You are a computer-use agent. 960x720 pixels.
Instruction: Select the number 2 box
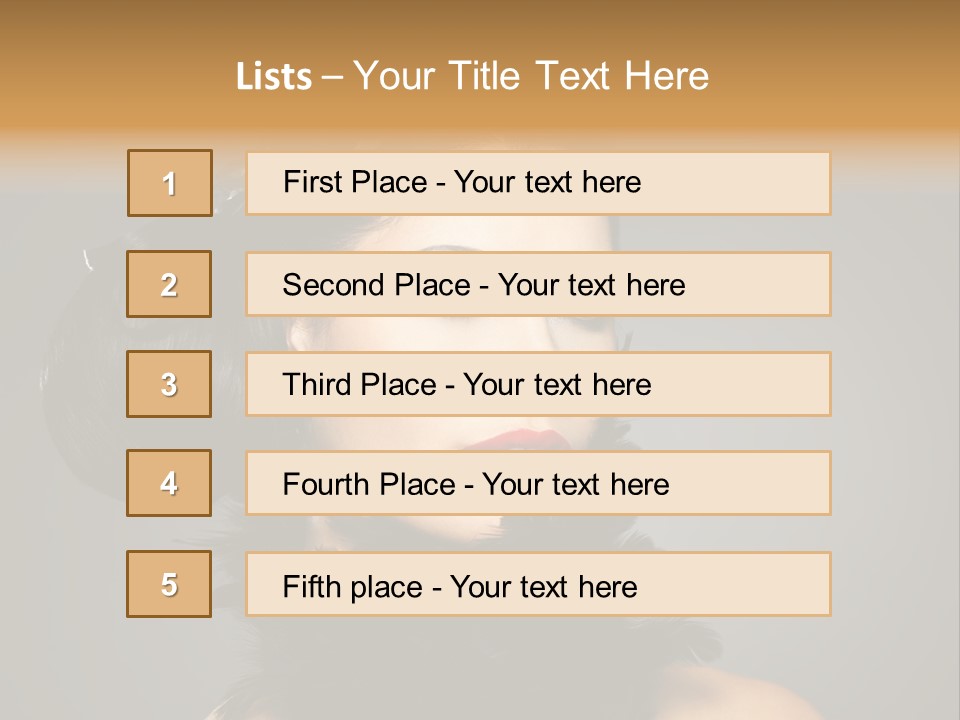coord(169,284)
